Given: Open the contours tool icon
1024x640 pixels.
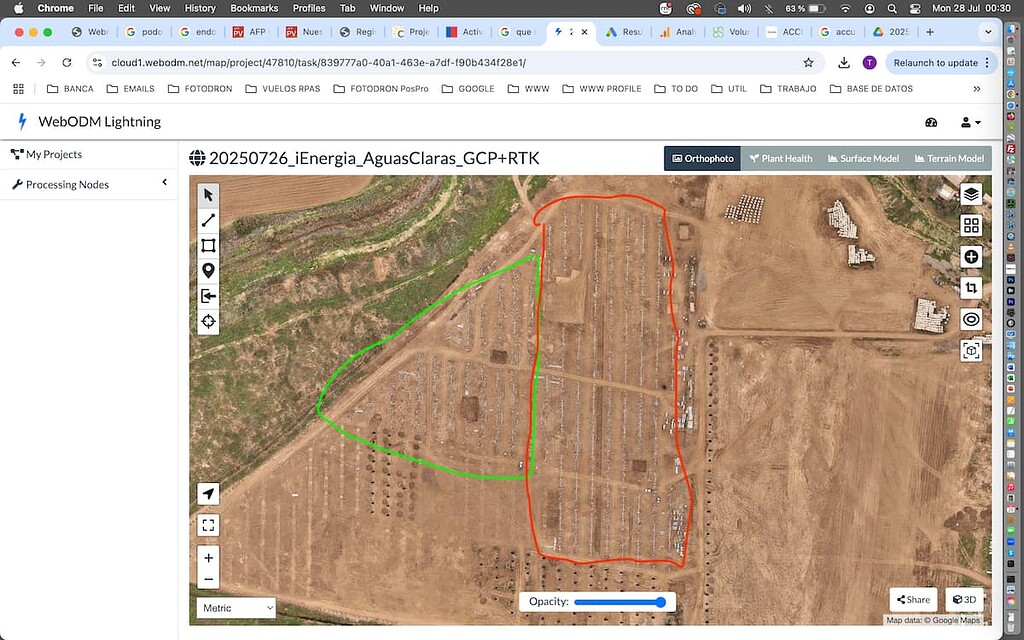Looking at the screenshot, I should [x=971, y=318].
